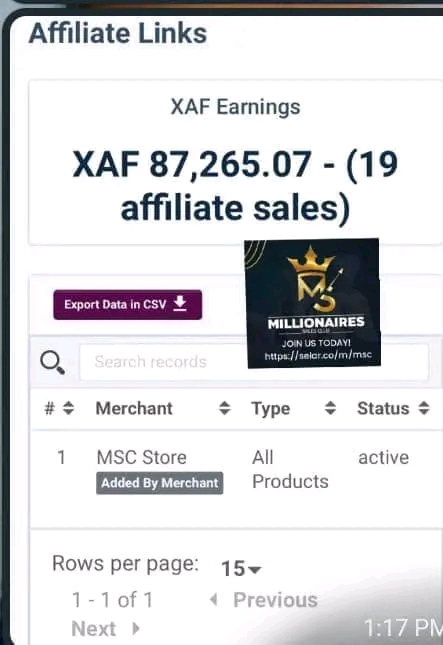Sort by Merchant column arrows
443x645 pixels.
[x=224, y=408]
